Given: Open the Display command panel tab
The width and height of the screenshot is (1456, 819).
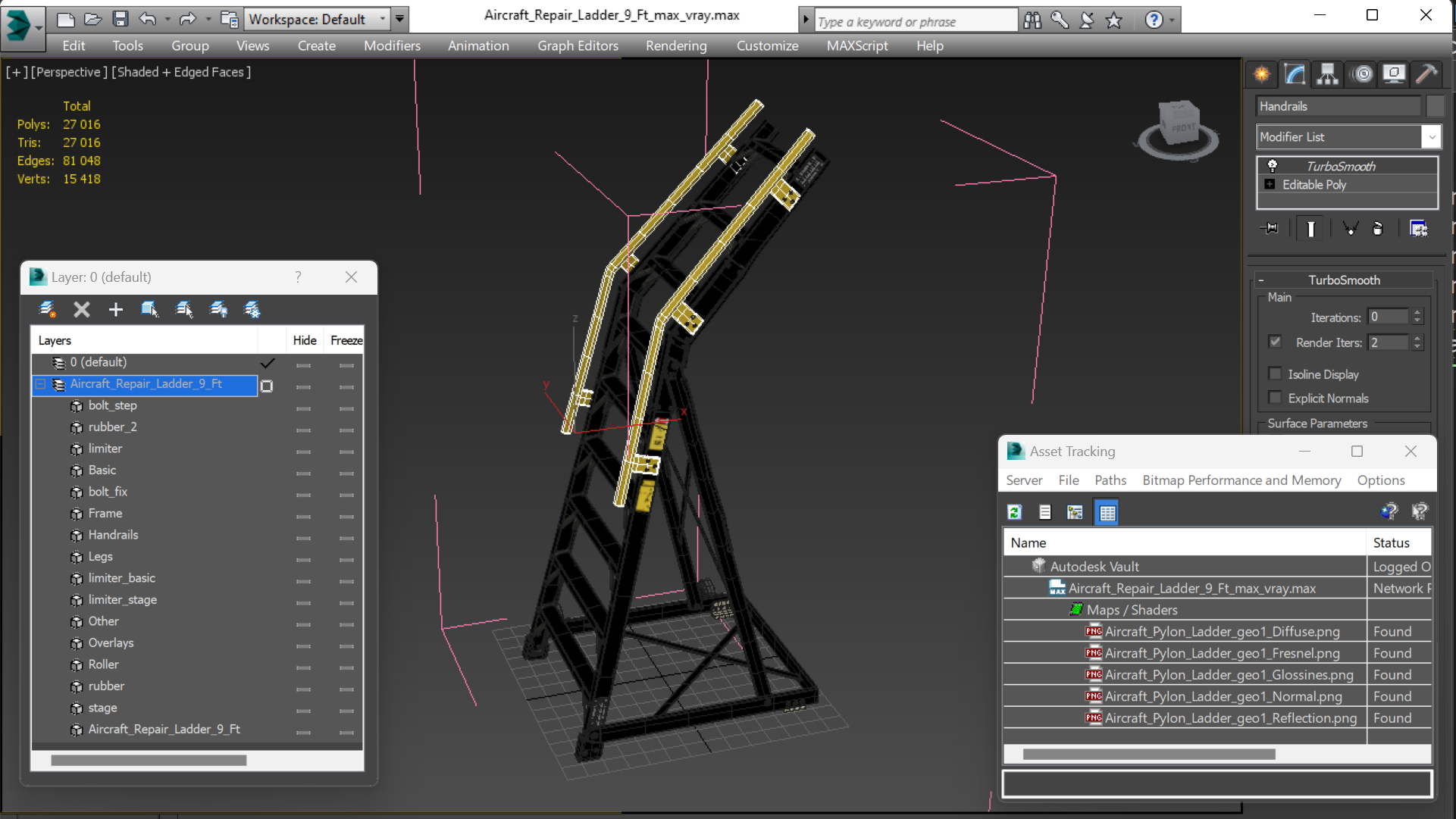Looking at the screenshot, I should [1393, 74].
